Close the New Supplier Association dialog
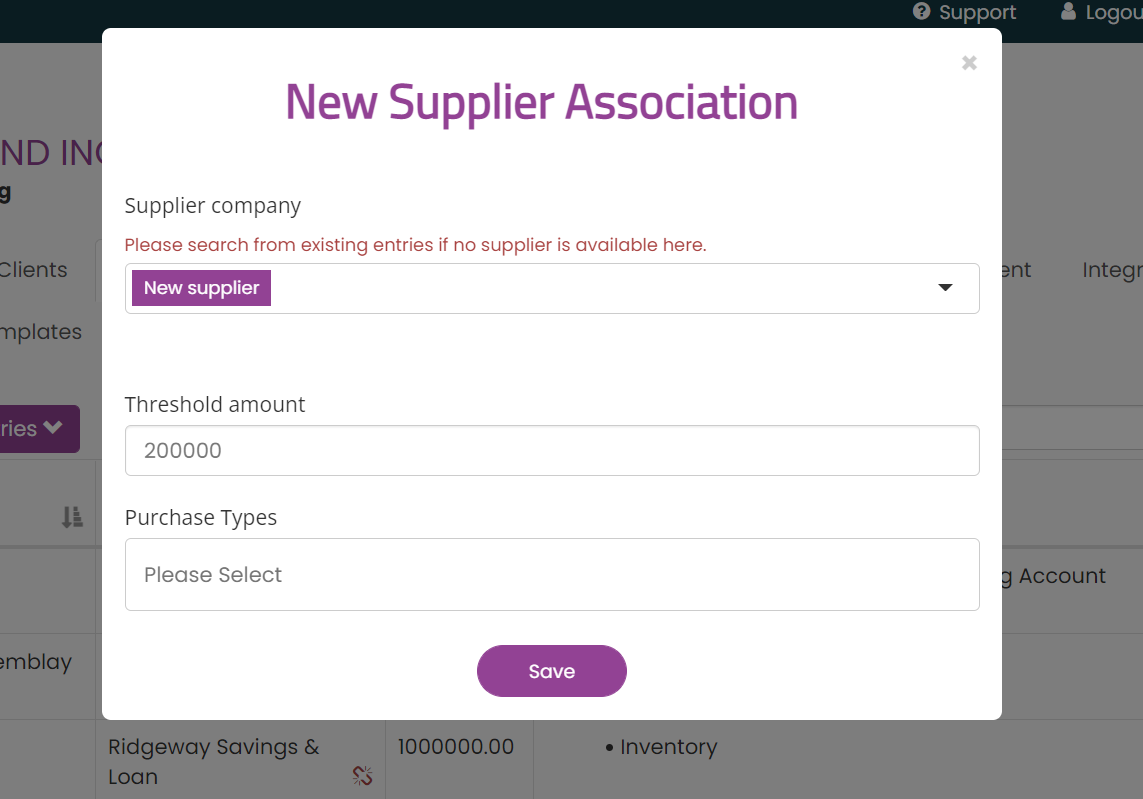Screen dimensions: 1143x799 click(x=969, y=63)
